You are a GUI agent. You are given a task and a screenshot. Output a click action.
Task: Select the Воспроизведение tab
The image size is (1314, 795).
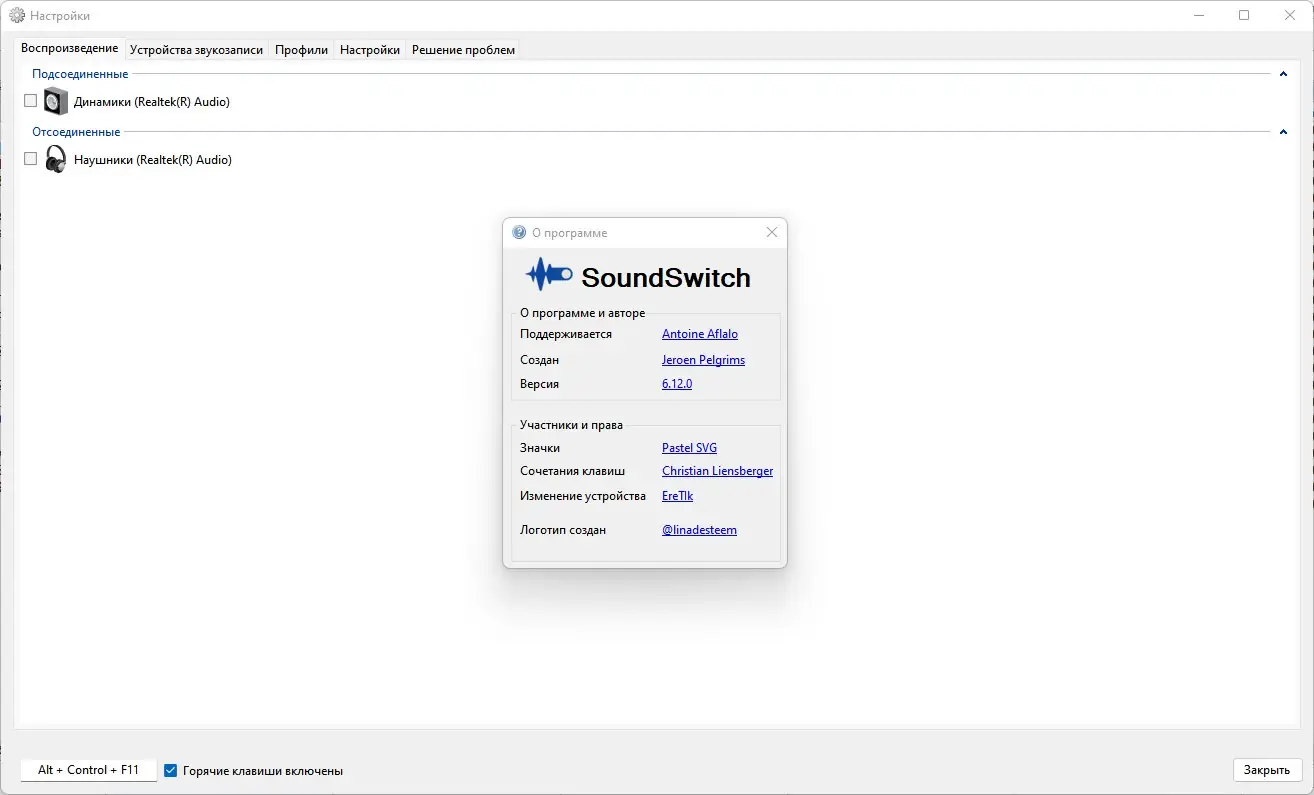[70, 48]
